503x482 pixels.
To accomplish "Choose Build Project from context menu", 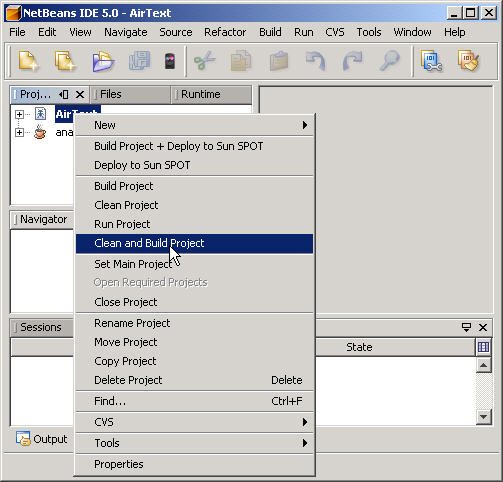I will [x=195, y=186].
